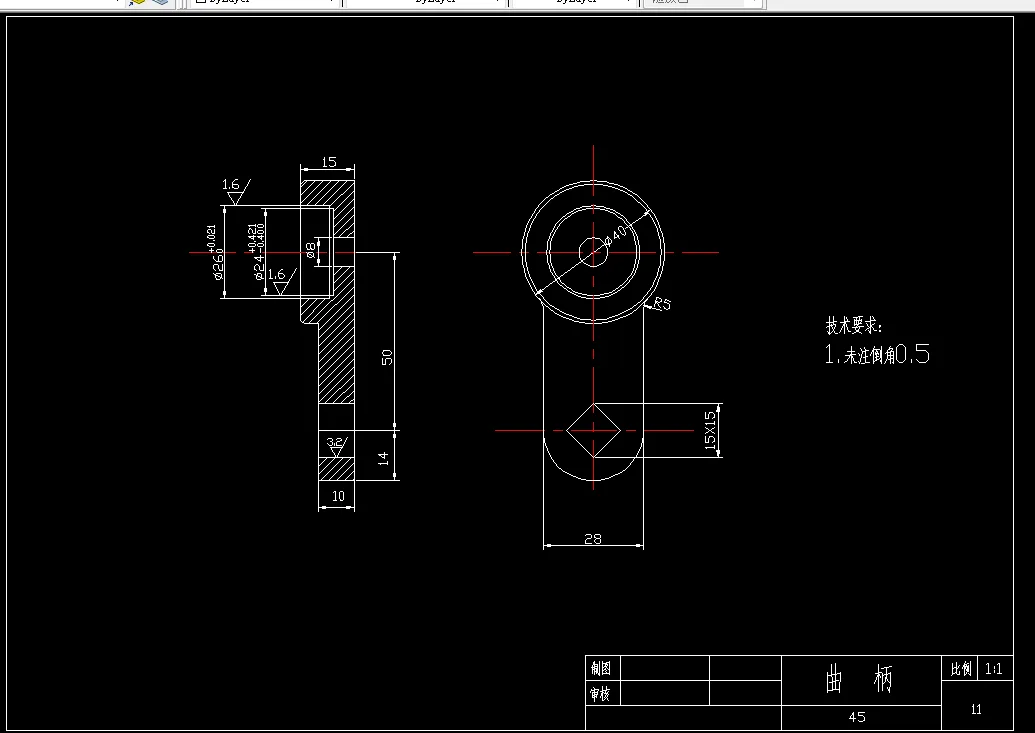Select the 1.6 roughness symbol beside ø24
Viewport: 1035px width, 733px height.
tap(282, 281)
